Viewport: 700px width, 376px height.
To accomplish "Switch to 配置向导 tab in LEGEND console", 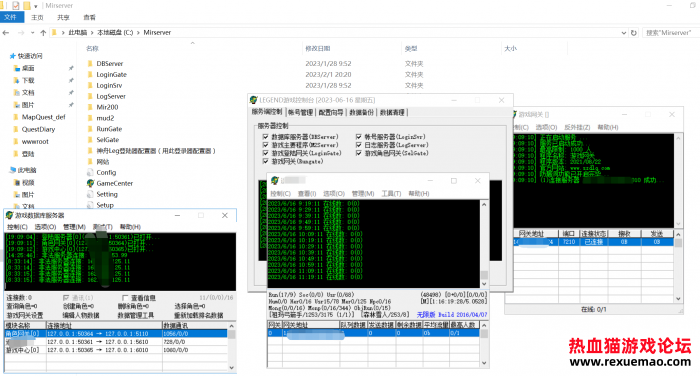I will 331,113.
